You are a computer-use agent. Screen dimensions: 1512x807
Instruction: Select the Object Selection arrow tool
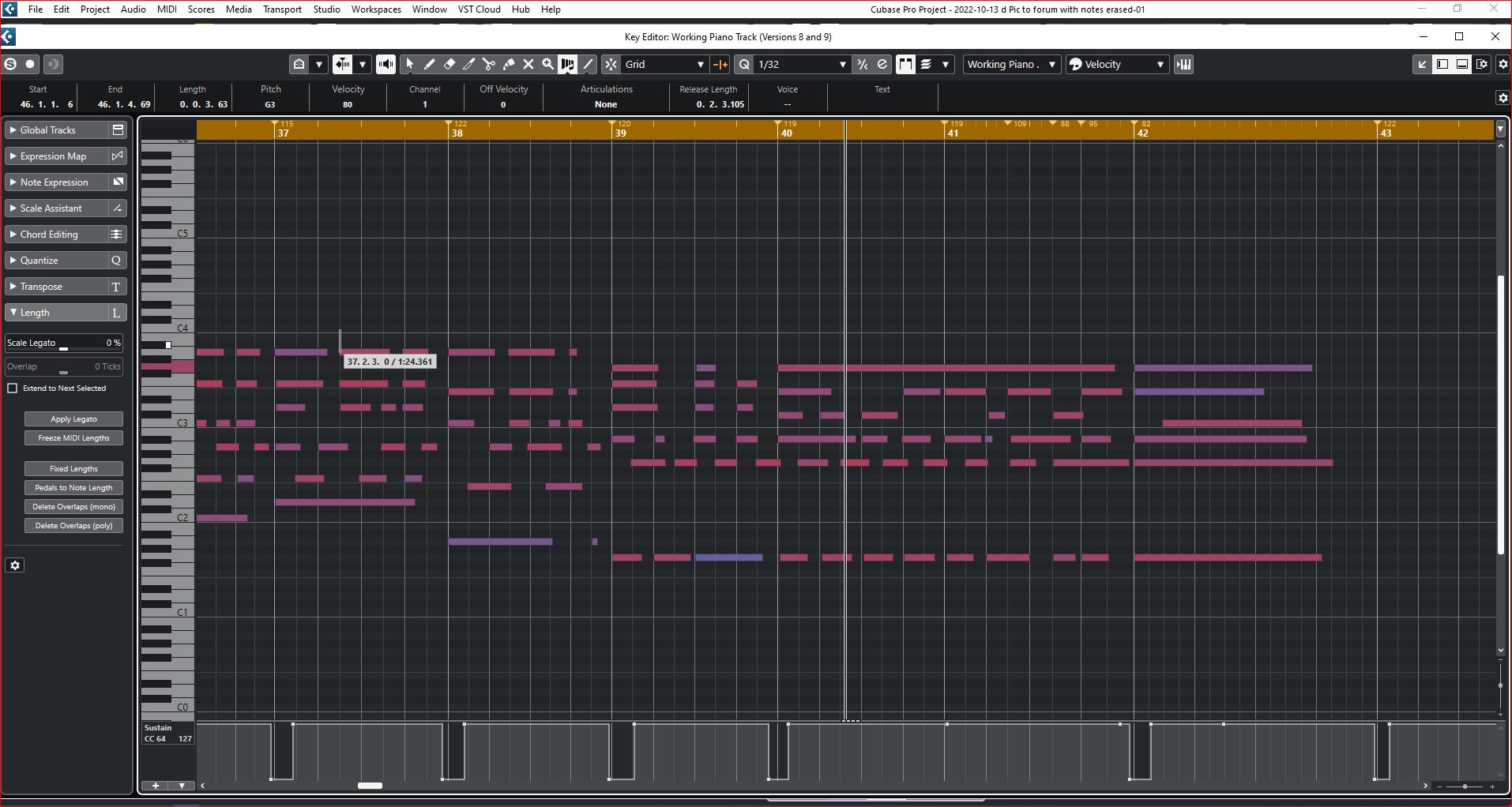pyautogui.click(x=409, y=64)
